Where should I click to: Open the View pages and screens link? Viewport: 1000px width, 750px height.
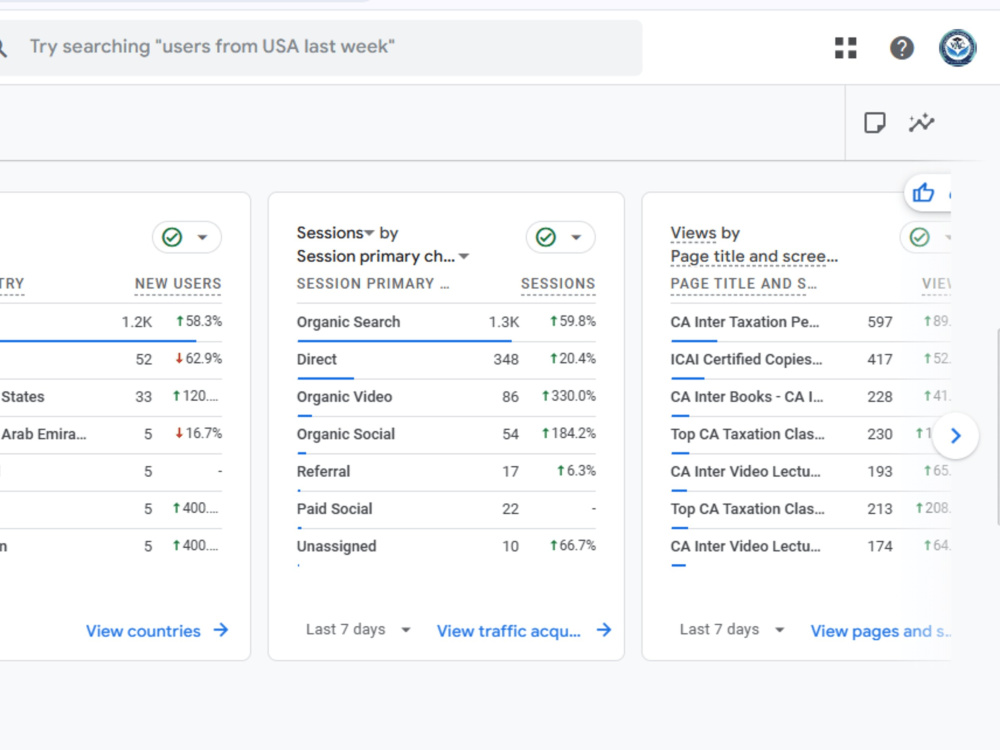click(x=880, y=631)
